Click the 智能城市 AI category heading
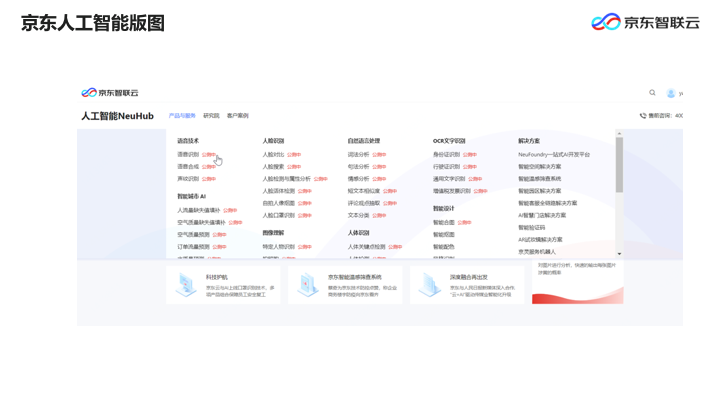Image resolution: width=720 pixels, height=405 pixels. click(191, 197)
